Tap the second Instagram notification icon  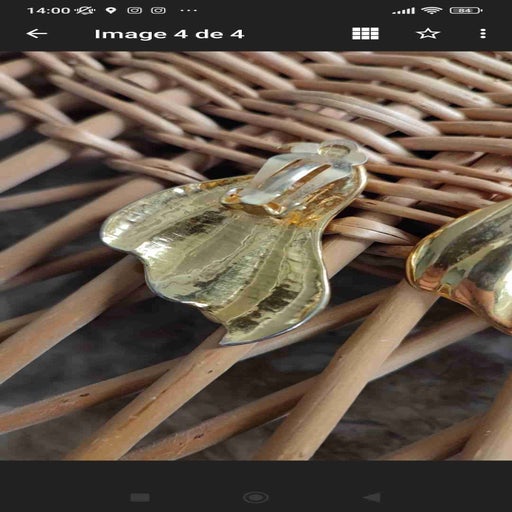(x=158, y=11)
